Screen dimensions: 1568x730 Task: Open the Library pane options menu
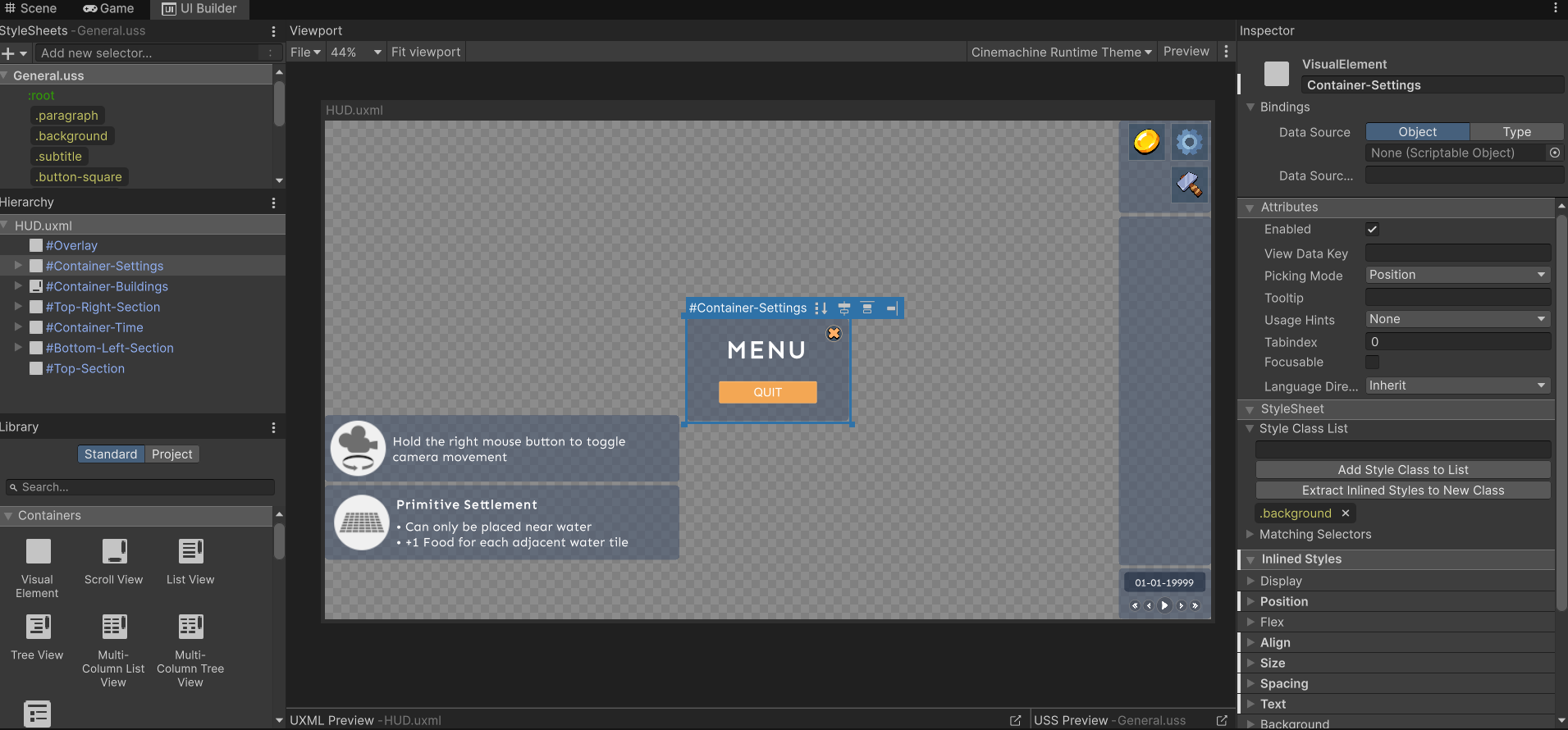click(x=273, y=427)
